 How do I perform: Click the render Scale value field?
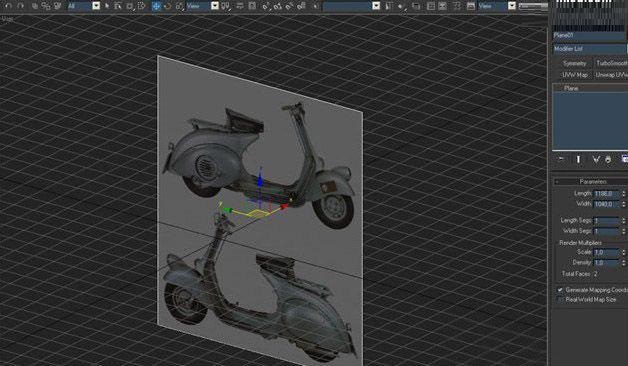tap(606, 252)
